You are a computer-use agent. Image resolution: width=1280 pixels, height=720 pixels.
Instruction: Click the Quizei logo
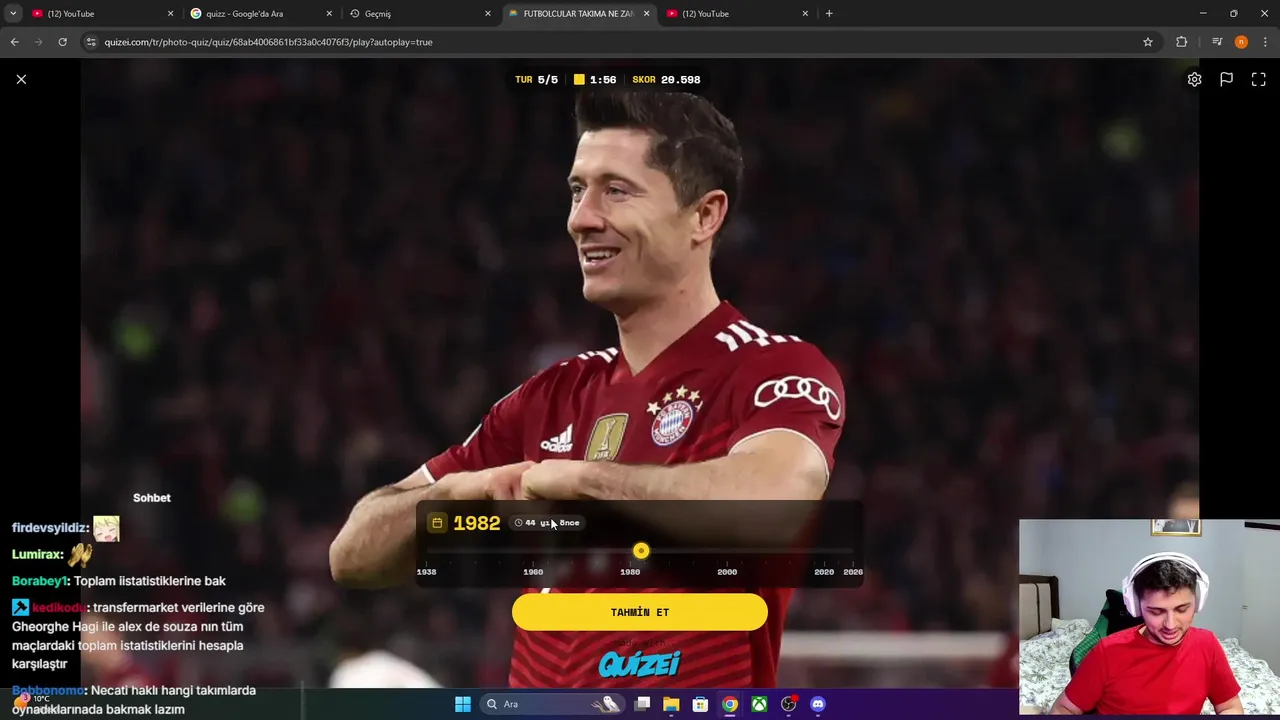pos(640,664)
